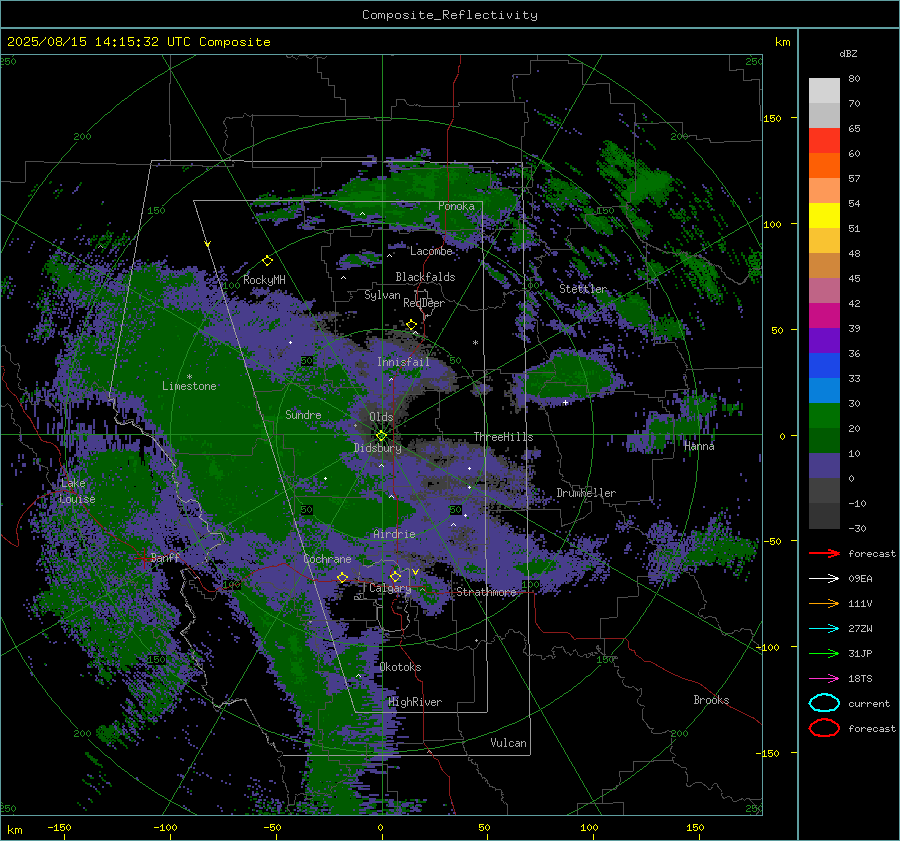The height and width of the screenshot is (841, 900).
Task: Pick the light grey 70-80 dBZ swatch
Action: point(824,90)
